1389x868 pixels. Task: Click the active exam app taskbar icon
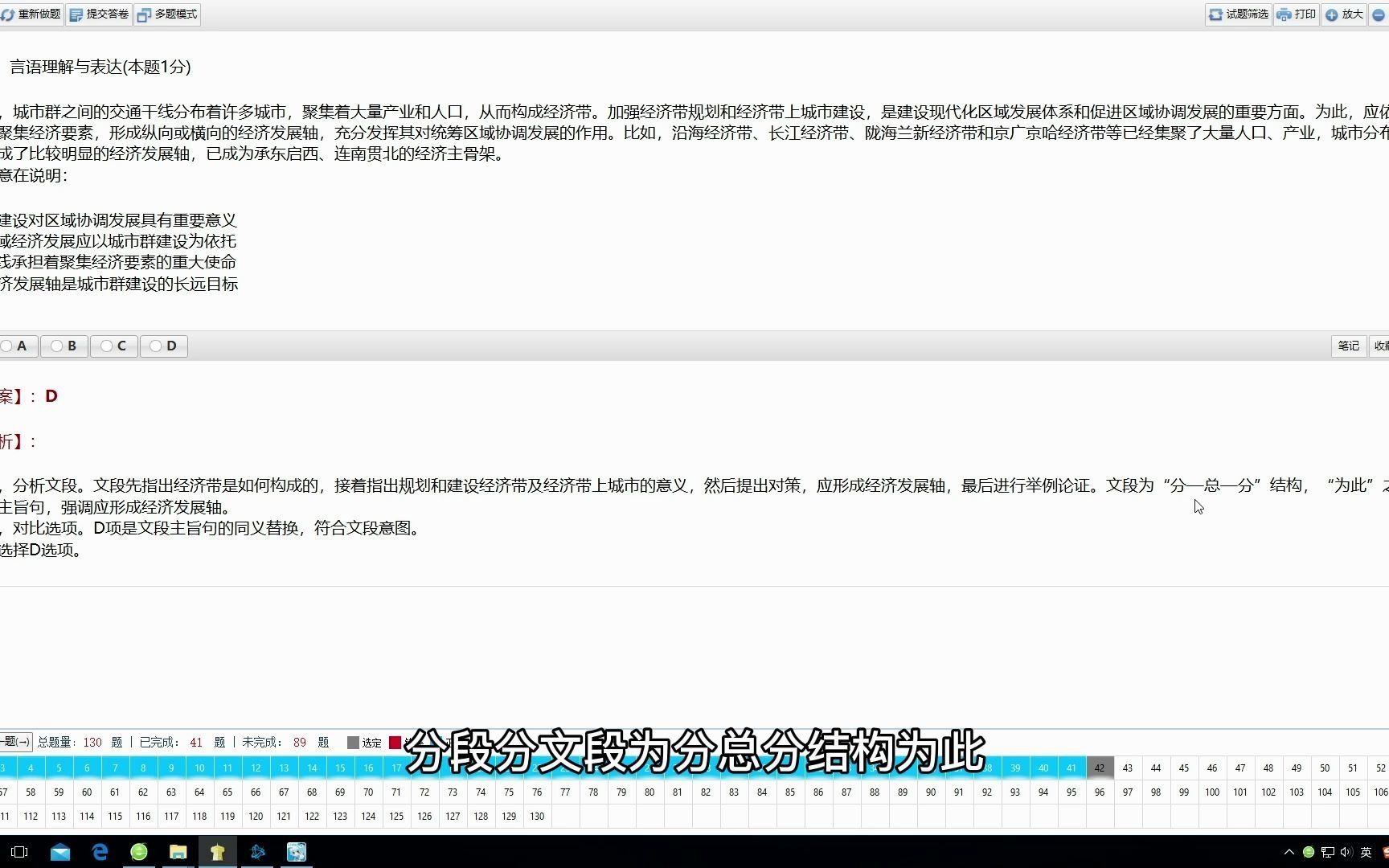(x=218, y=852)
